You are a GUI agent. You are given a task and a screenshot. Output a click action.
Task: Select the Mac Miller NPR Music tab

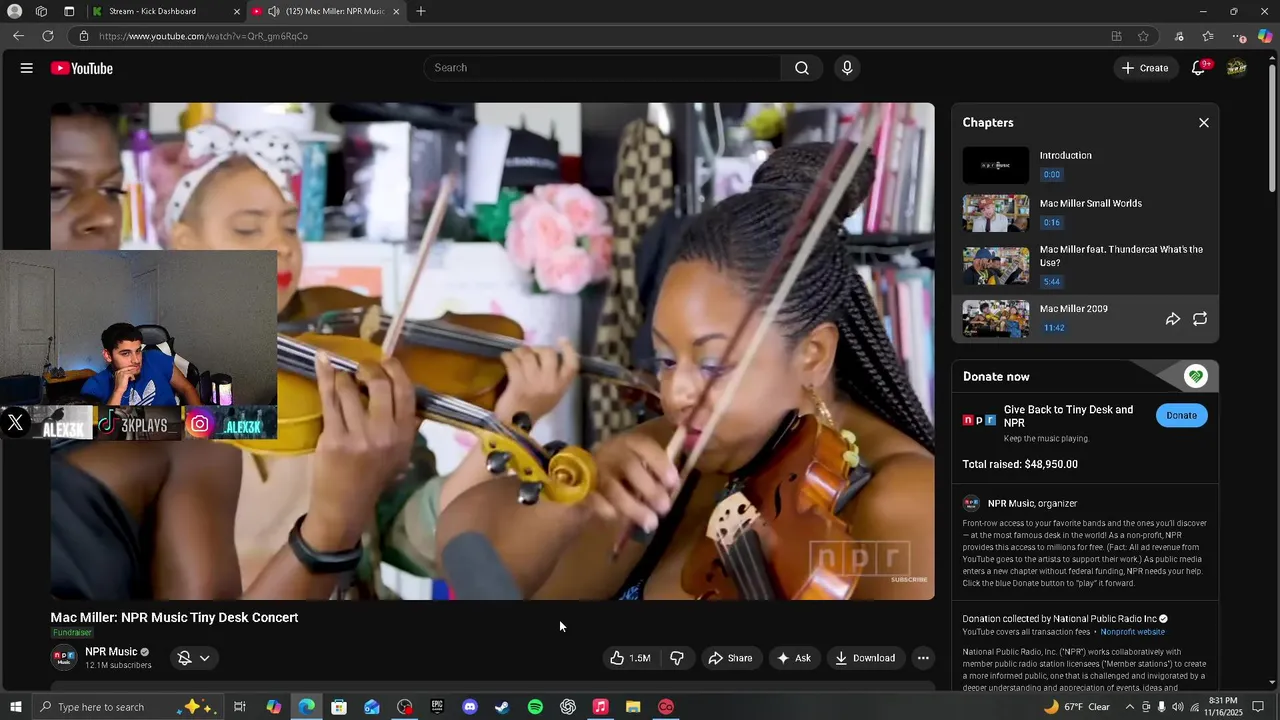coord(327,11)
